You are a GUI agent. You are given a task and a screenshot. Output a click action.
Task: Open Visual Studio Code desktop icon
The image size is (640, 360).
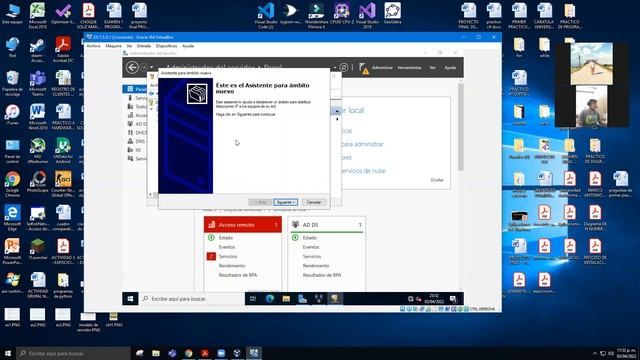pyautogui.click(x=265, y=16)
